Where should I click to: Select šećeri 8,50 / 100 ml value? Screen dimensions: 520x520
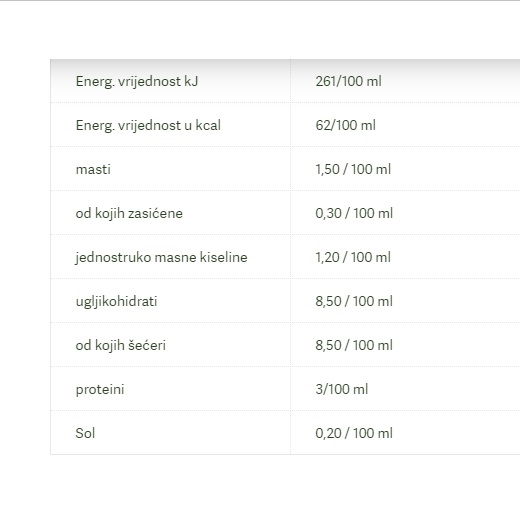354,345
